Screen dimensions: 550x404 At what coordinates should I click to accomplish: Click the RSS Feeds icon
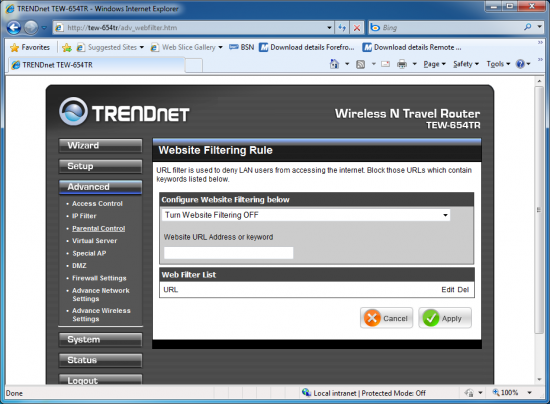[x=361, y=64]
